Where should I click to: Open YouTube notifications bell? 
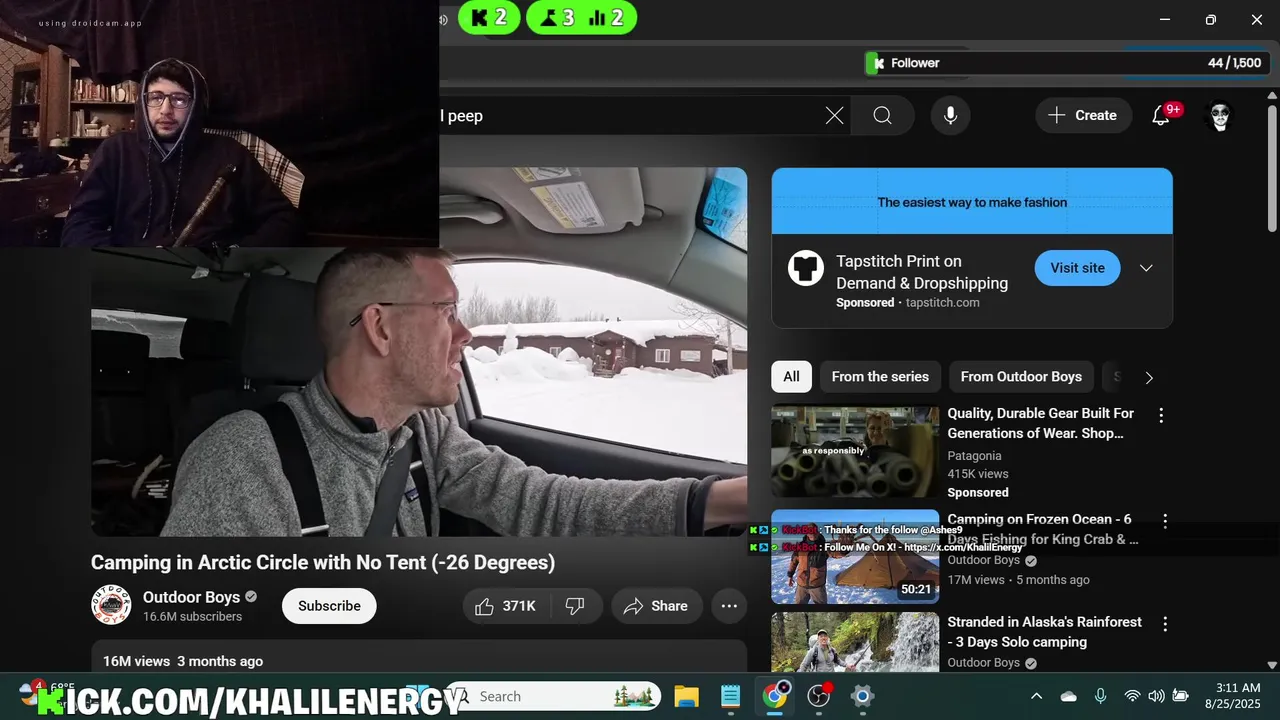point(1161,115)
